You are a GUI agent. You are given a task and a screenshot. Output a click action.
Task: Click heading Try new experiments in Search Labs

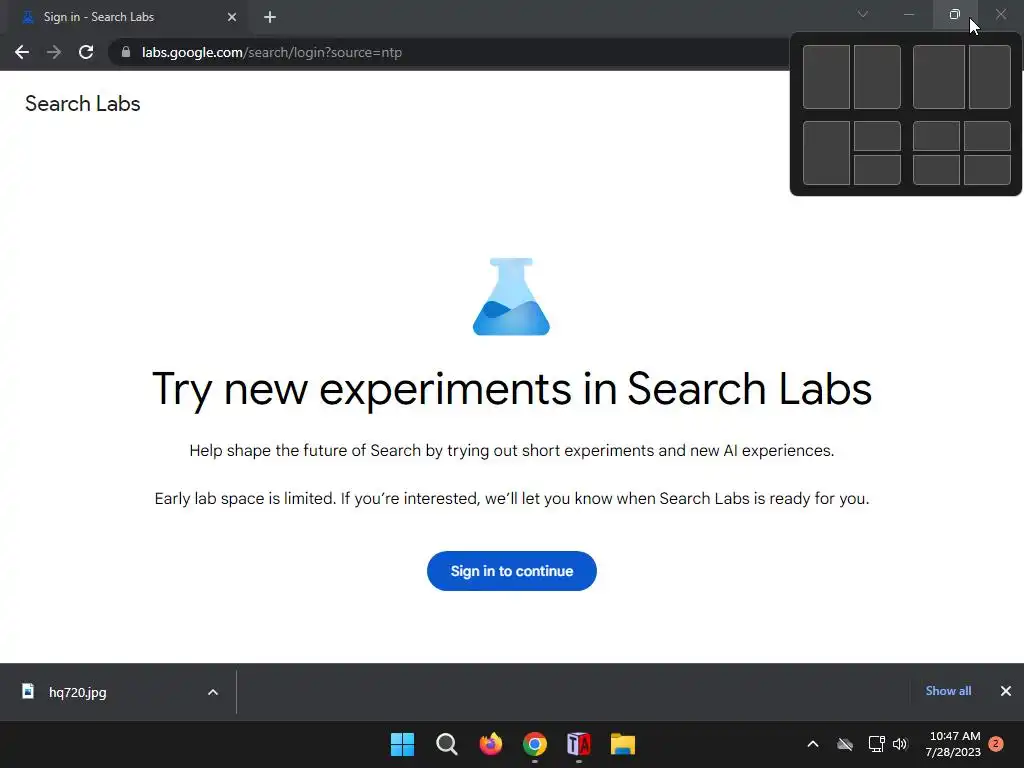click(x=511, y=389)
